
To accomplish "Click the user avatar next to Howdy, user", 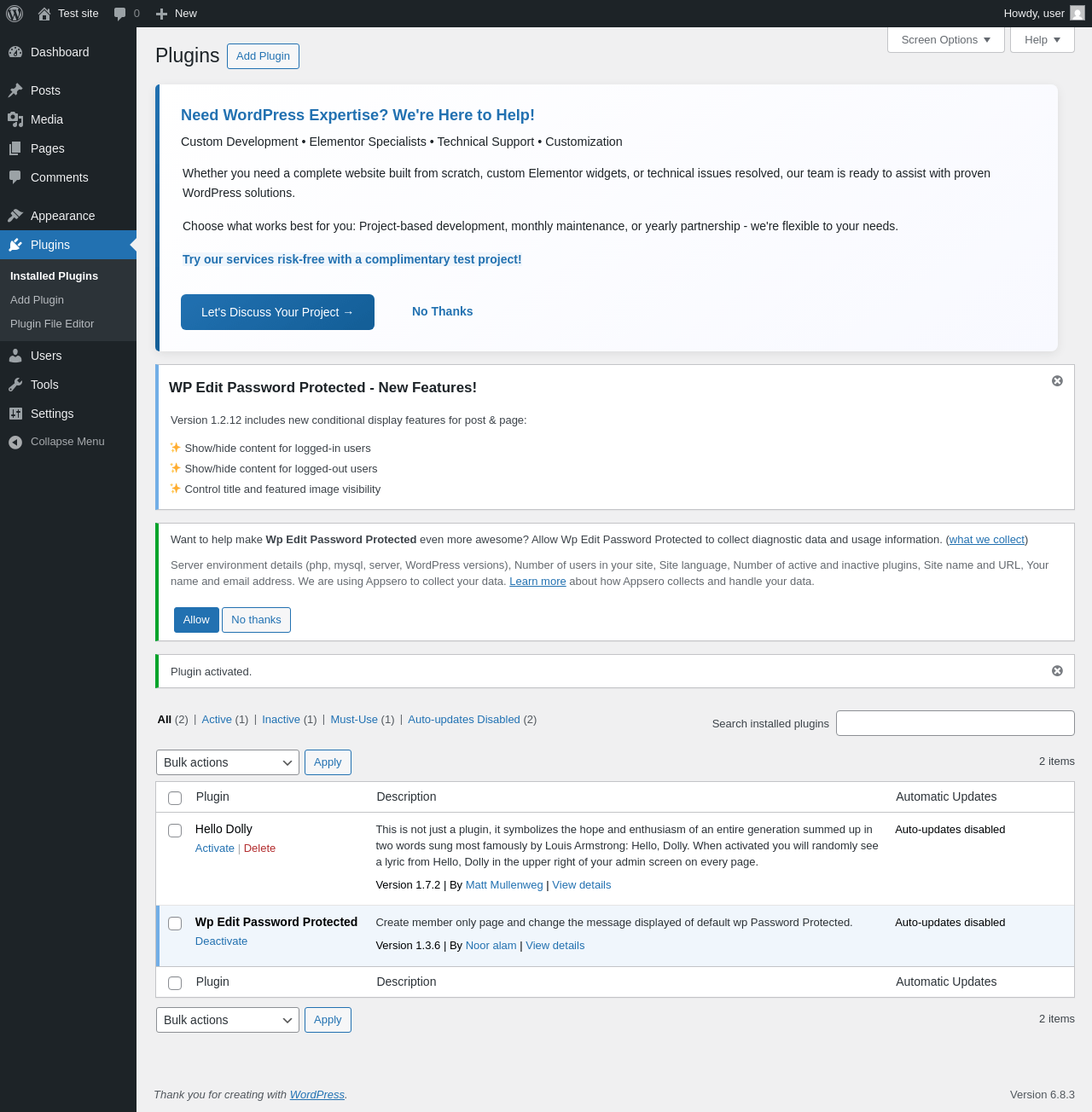I will click(x=1077, y=13).
